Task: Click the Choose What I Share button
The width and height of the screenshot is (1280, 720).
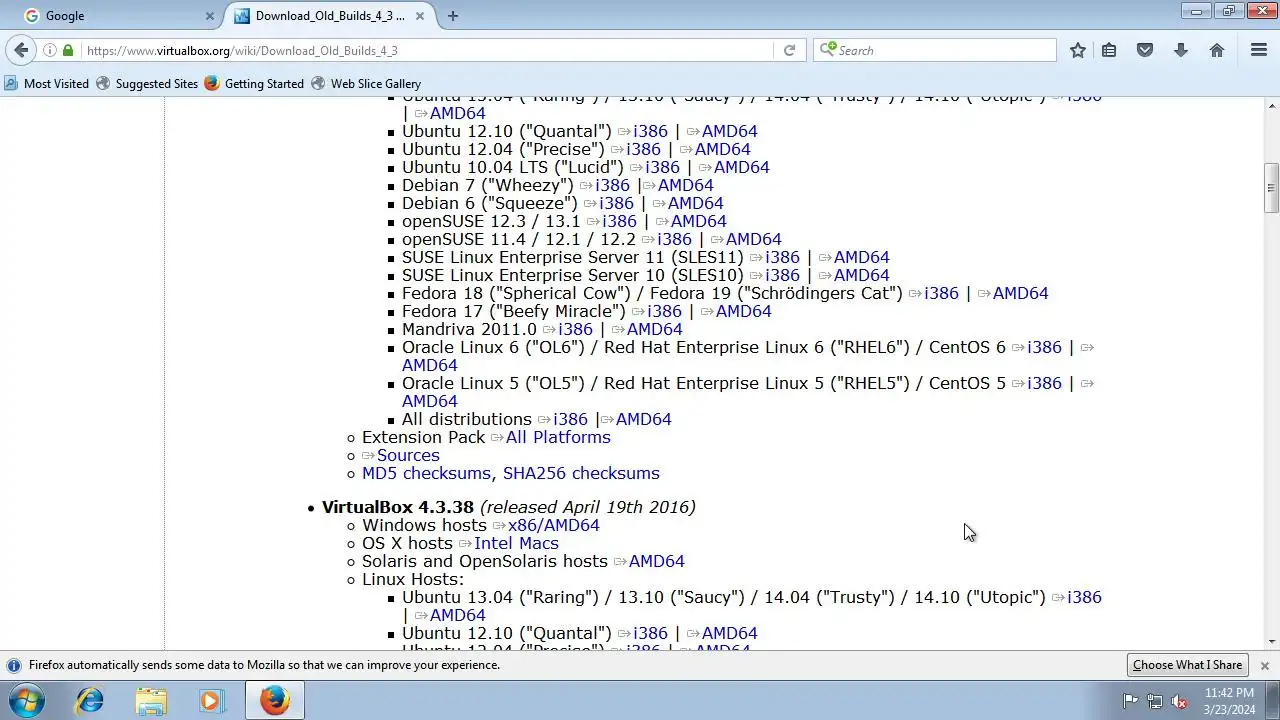Action: (x=1187, y=665)
